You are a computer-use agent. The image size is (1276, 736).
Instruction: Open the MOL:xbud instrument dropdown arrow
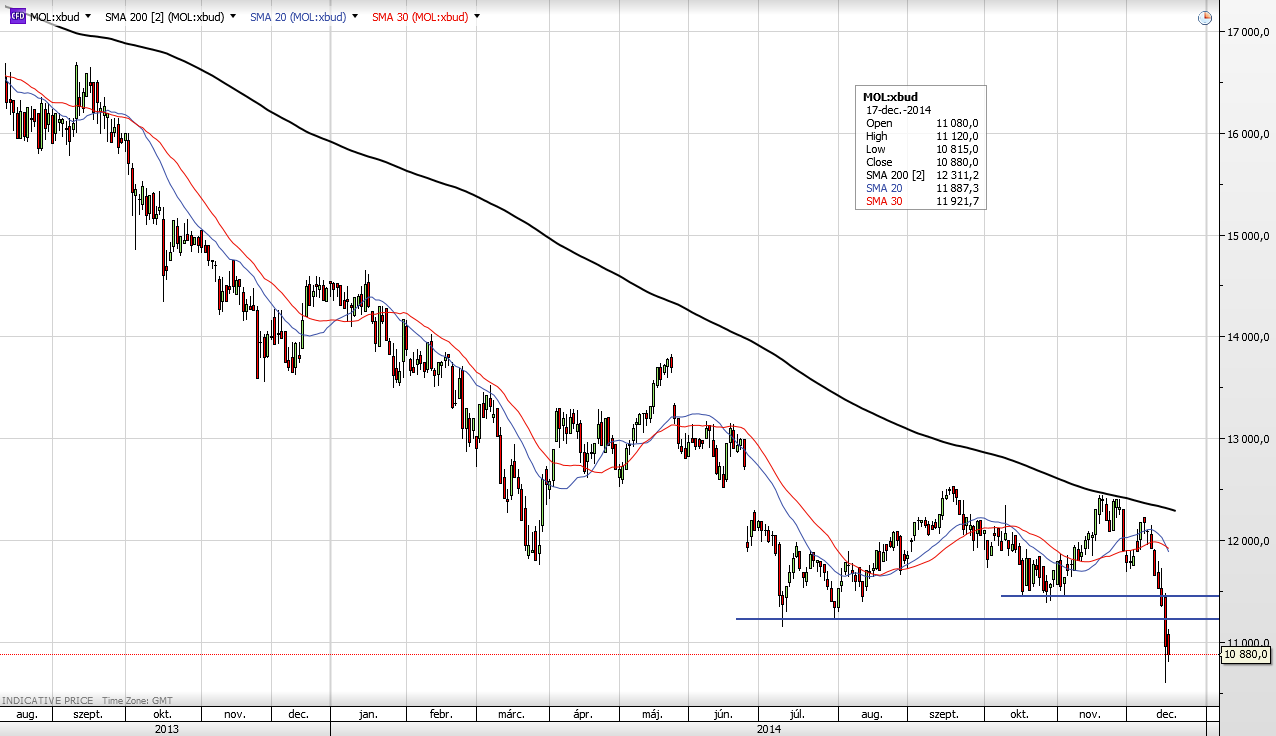[89, 17]
